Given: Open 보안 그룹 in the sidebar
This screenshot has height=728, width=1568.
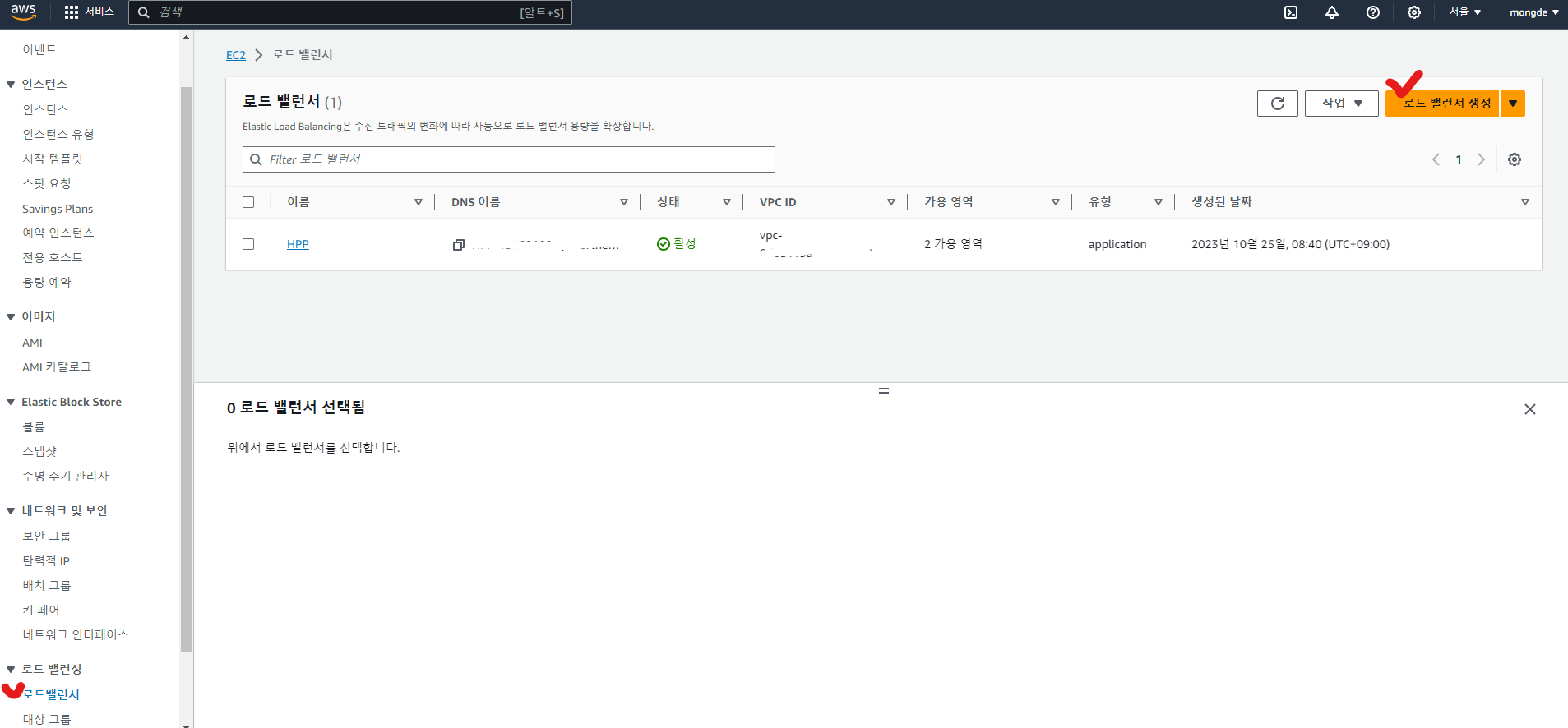Looking at the screenshot, I should click(x=47, y=536).
